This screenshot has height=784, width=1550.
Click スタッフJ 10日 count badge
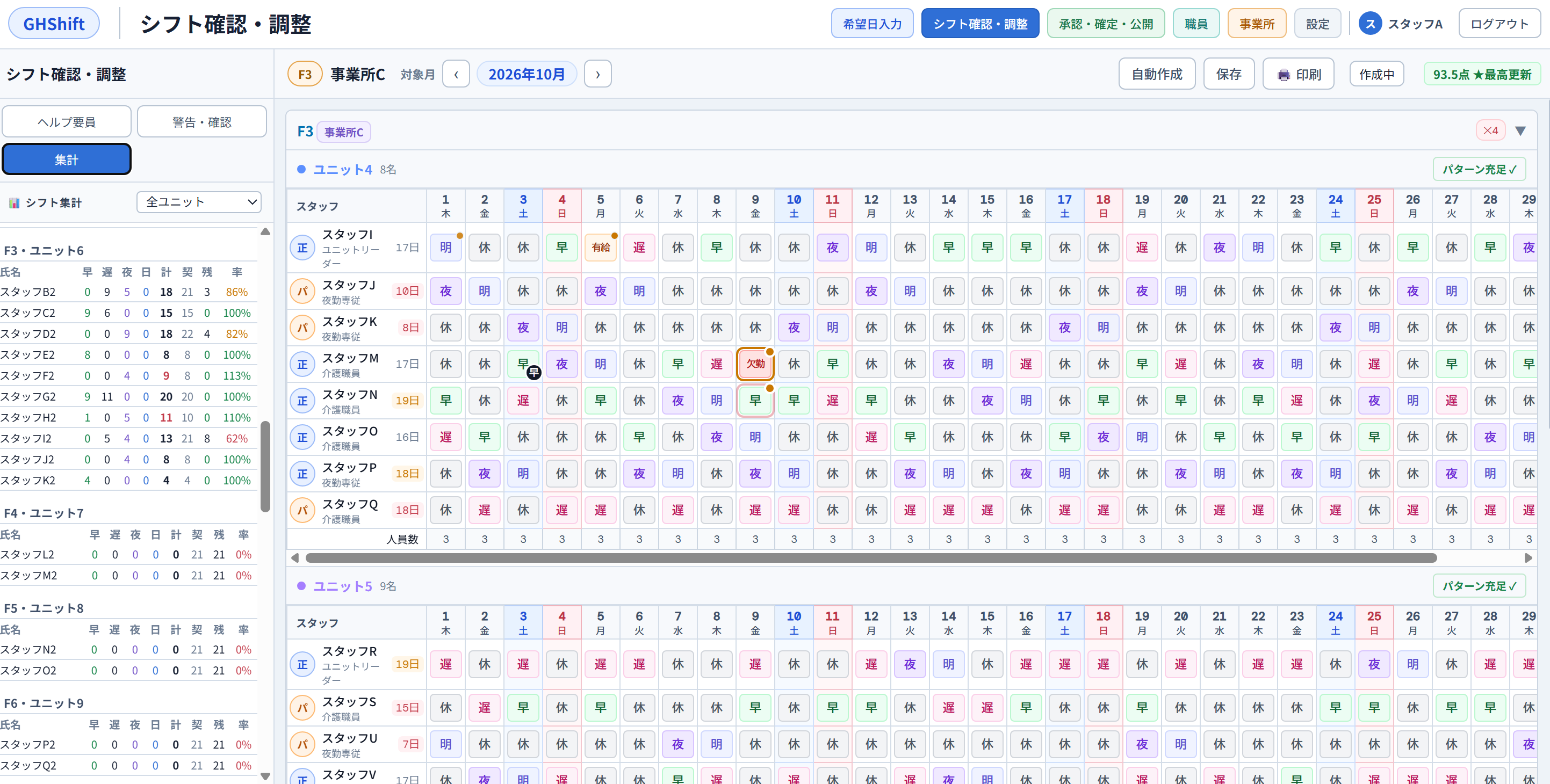pos(407,291)
